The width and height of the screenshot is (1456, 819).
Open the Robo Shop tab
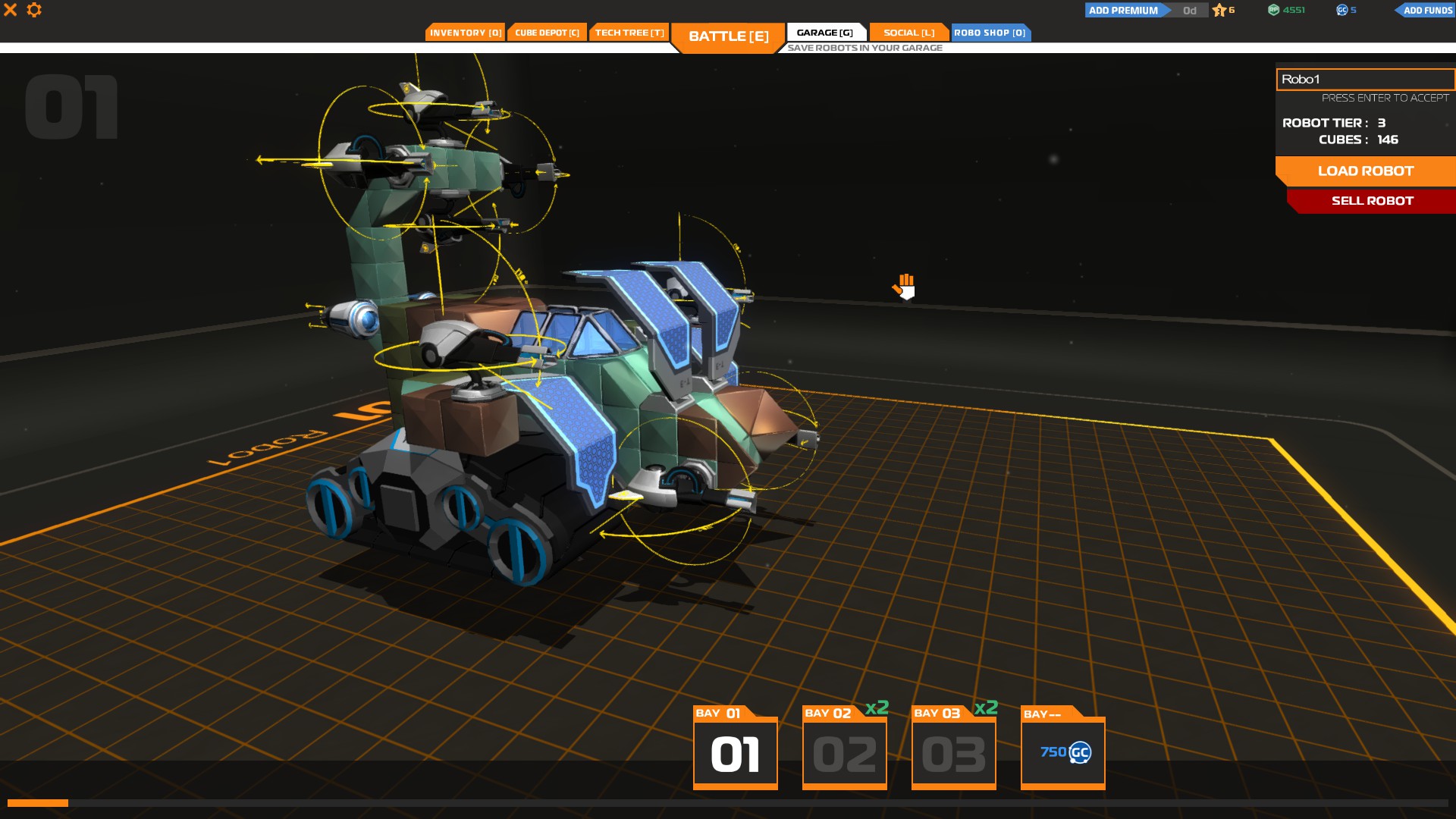pyautogui.click(x=990, y=33)
